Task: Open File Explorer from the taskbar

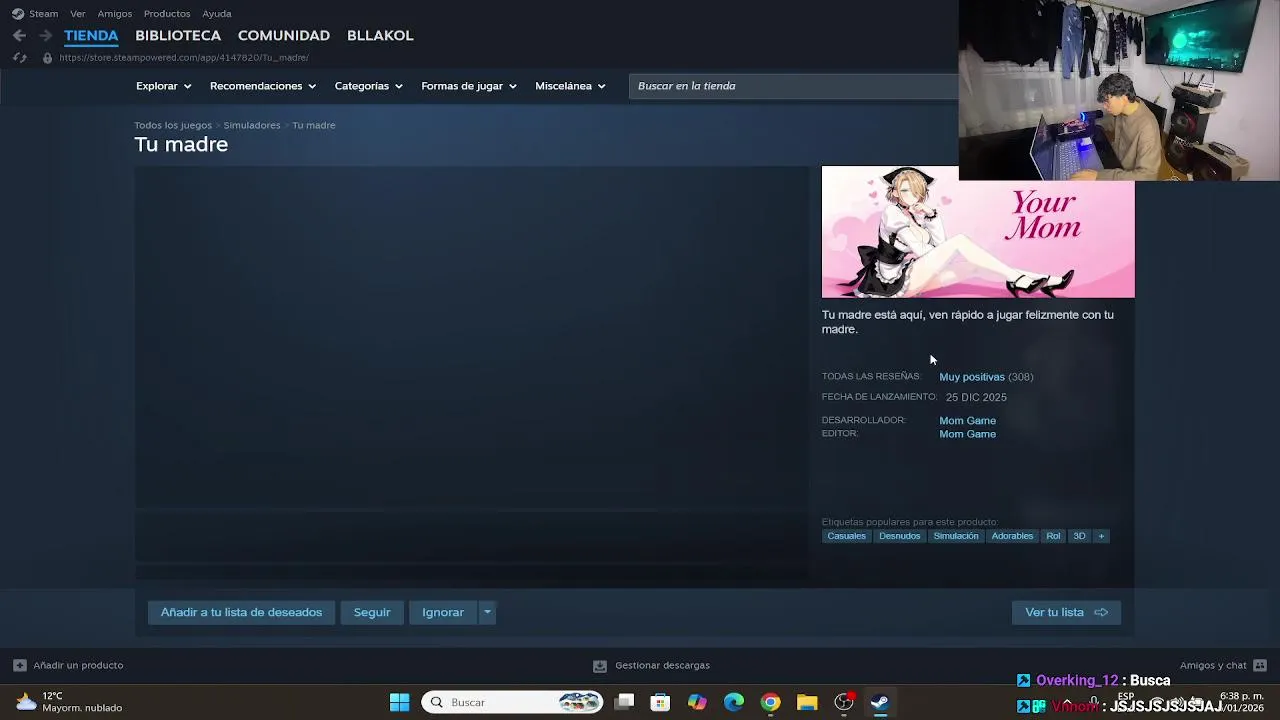Action: click(807, 702)
